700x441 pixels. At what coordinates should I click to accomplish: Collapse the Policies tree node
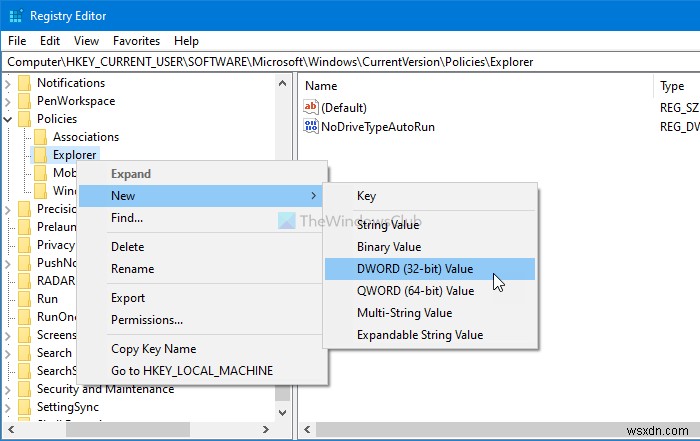point(8,119)
